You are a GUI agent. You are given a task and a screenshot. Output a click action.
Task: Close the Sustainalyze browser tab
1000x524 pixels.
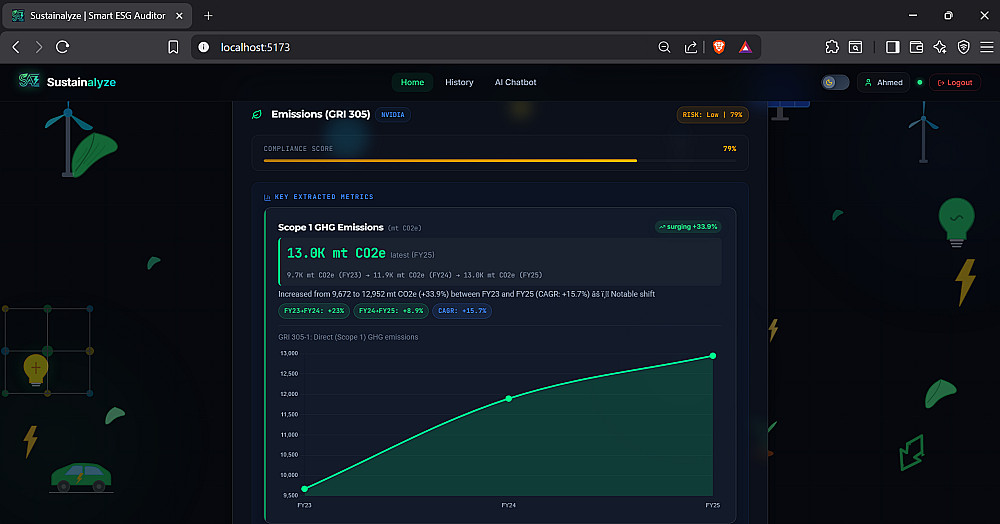pos(179,16)
